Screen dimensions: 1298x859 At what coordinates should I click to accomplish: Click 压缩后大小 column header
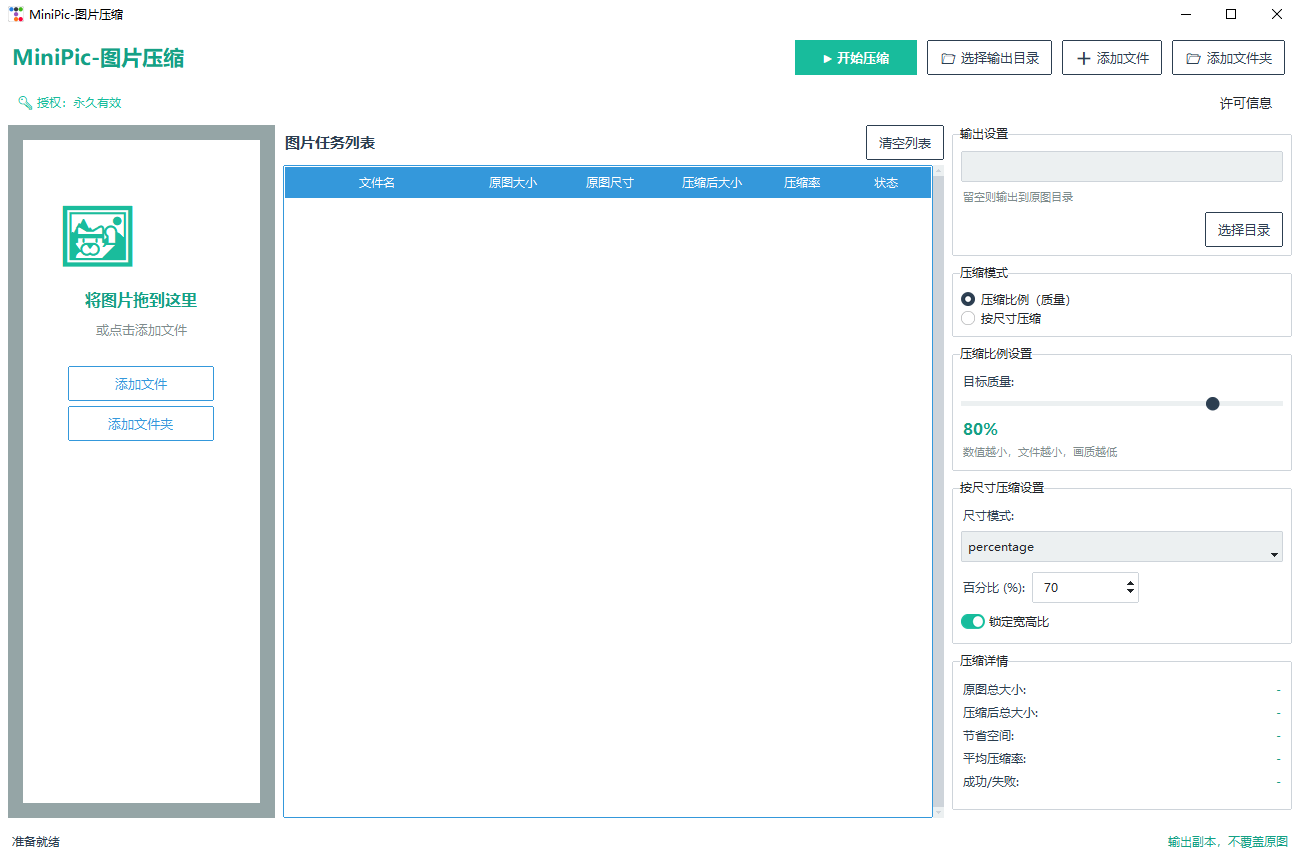(712, 183)
